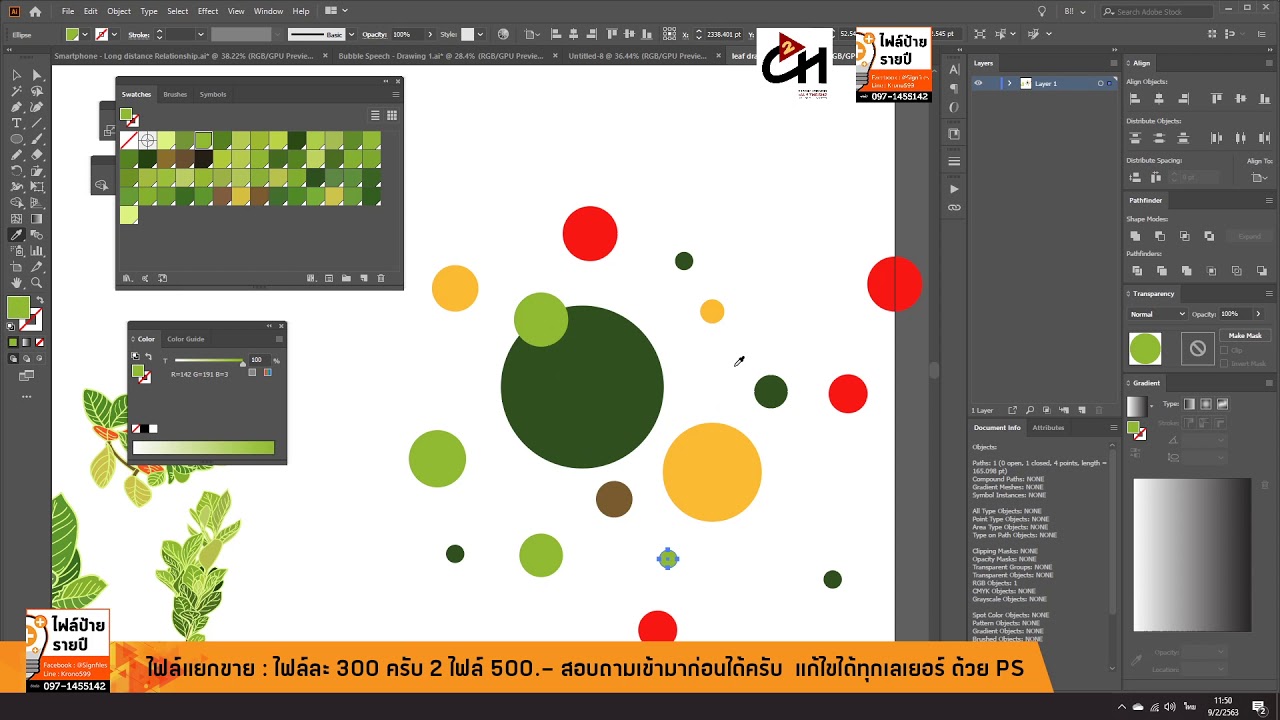Open opacity arrow in Transparency panel

[1256, 314]
